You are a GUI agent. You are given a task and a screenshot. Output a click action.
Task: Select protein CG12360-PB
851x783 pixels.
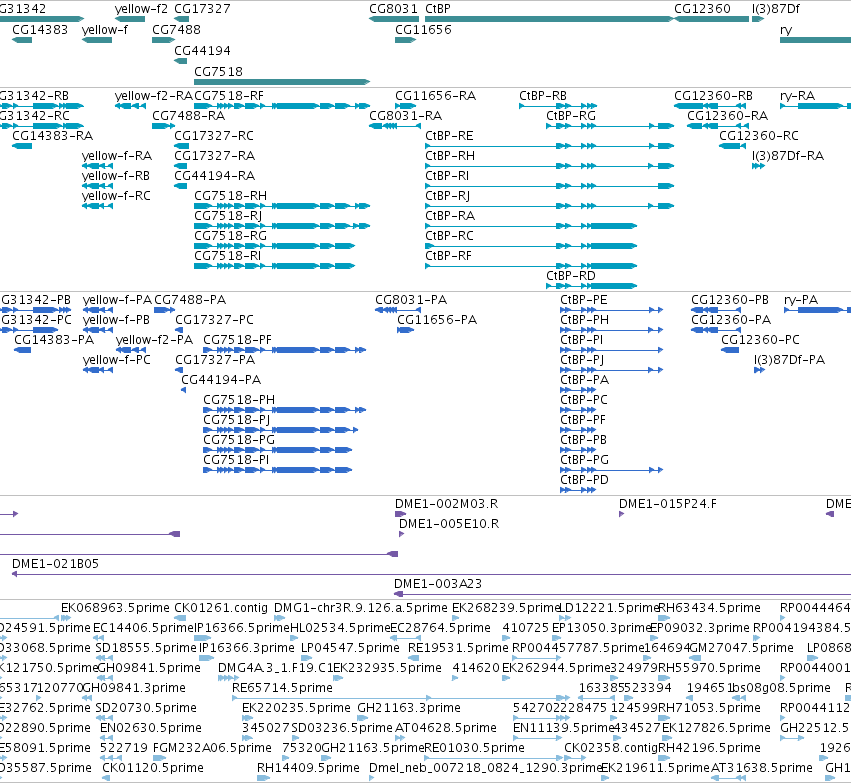[x=730, y=300]
